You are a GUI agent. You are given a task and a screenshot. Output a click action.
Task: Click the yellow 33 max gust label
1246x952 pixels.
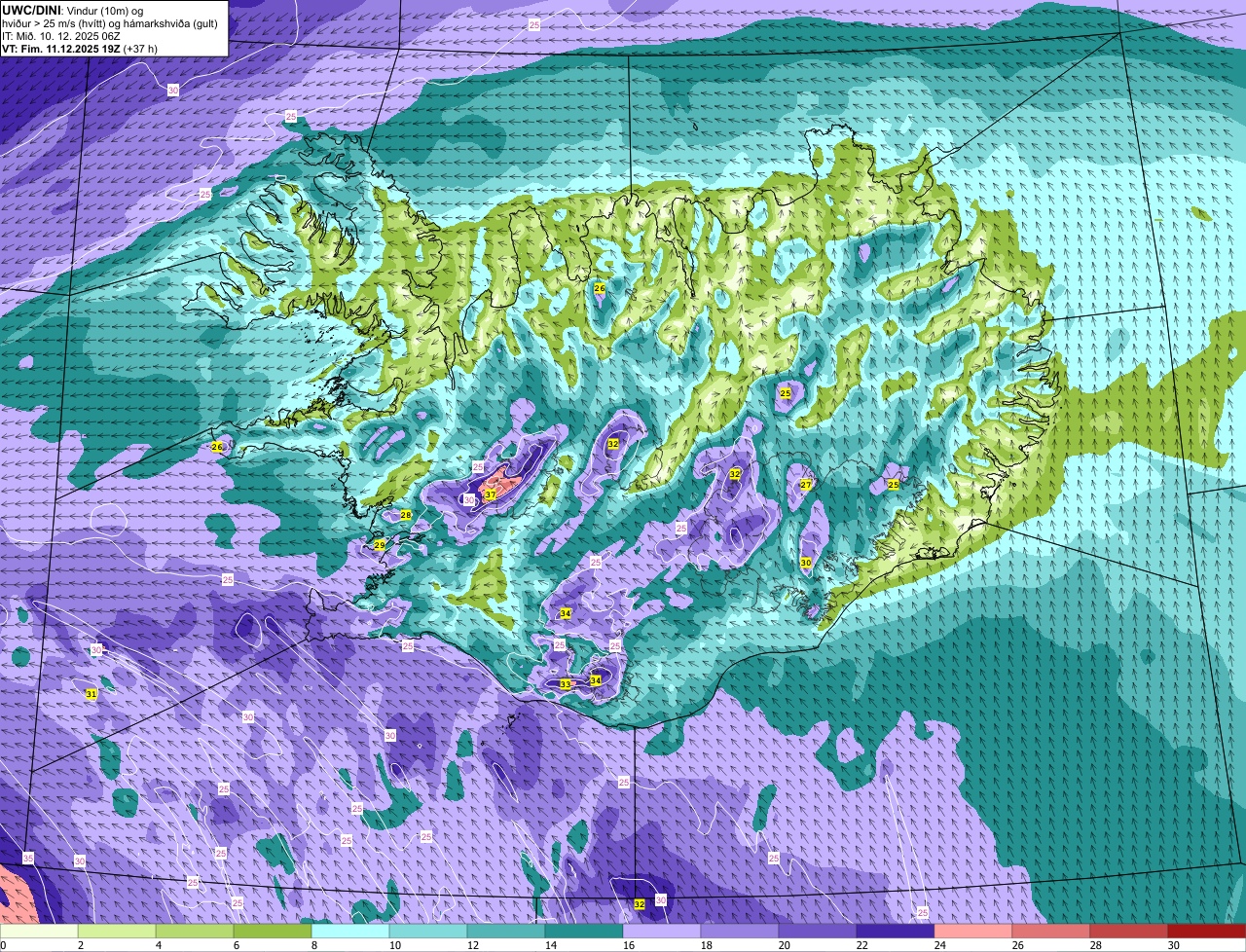click(565, 684)
